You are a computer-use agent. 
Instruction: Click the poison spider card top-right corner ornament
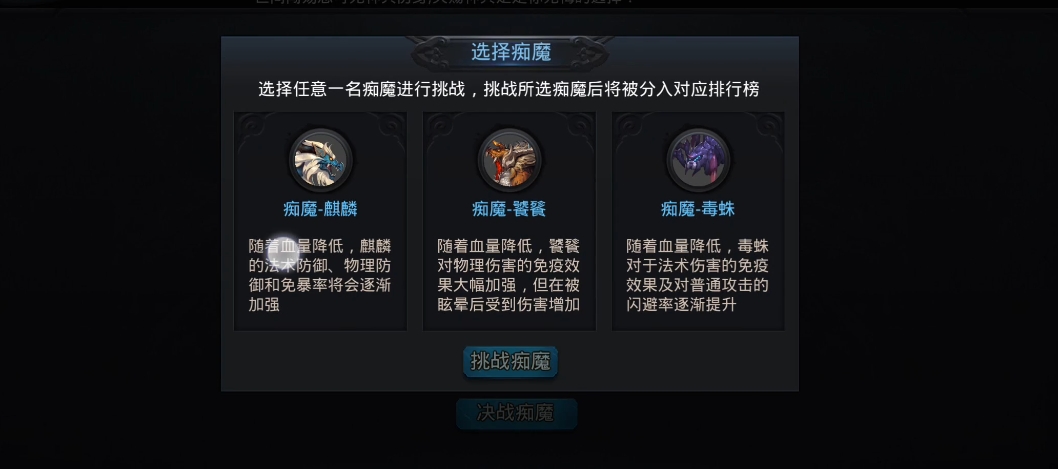click(767, 128)
